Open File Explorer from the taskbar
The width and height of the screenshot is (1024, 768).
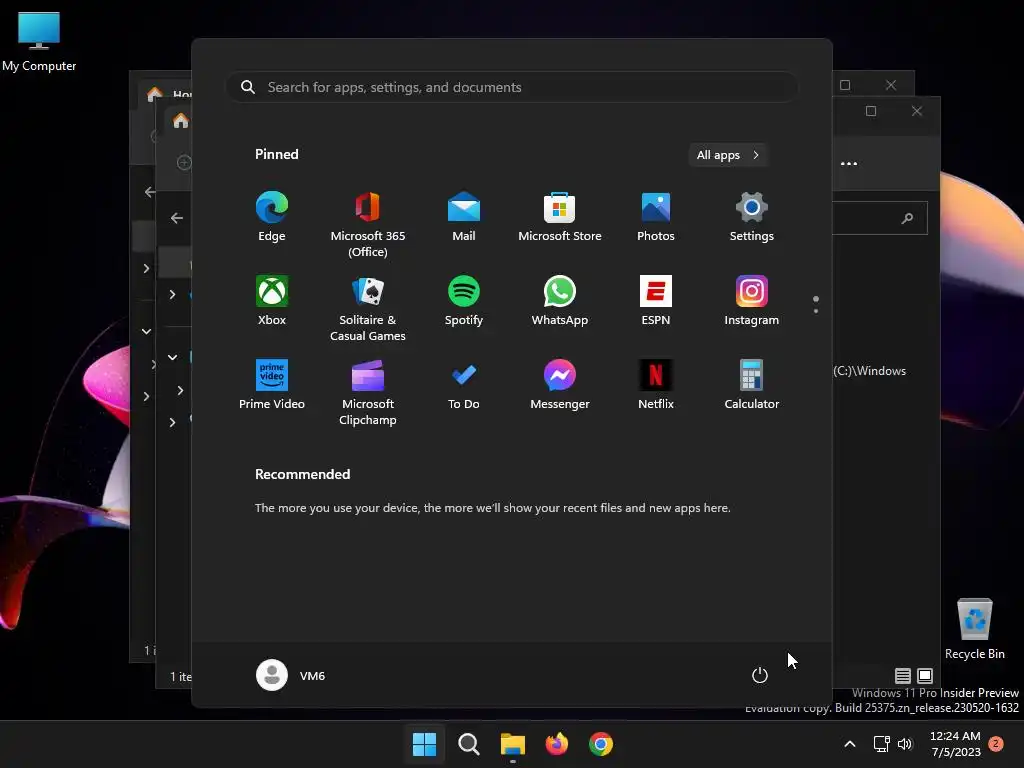513,744
